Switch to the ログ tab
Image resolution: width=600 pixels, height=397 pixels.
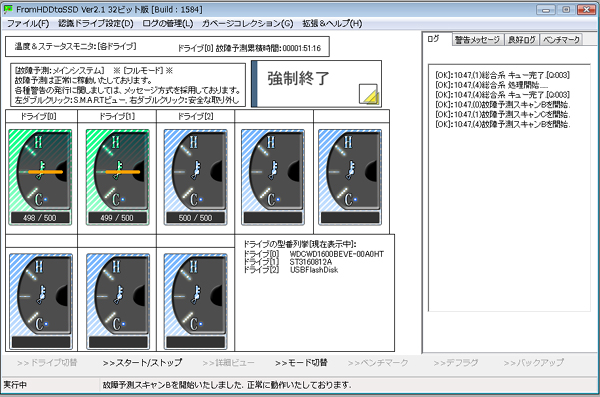click(433, 39)
